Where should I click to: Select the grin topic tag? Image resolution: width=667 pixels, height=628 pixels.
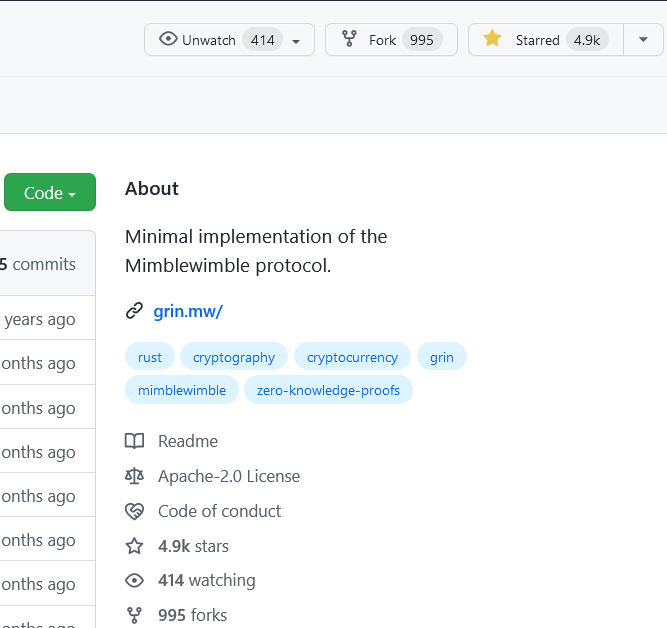coord(442,357)
